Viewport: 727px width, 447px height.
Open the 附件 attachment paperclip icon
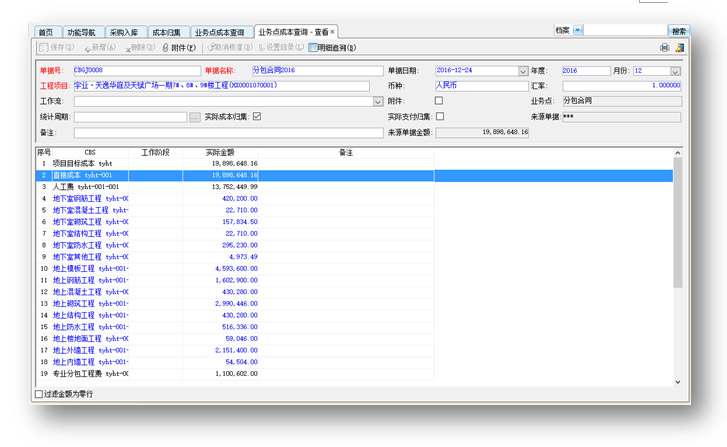(166, 47)
